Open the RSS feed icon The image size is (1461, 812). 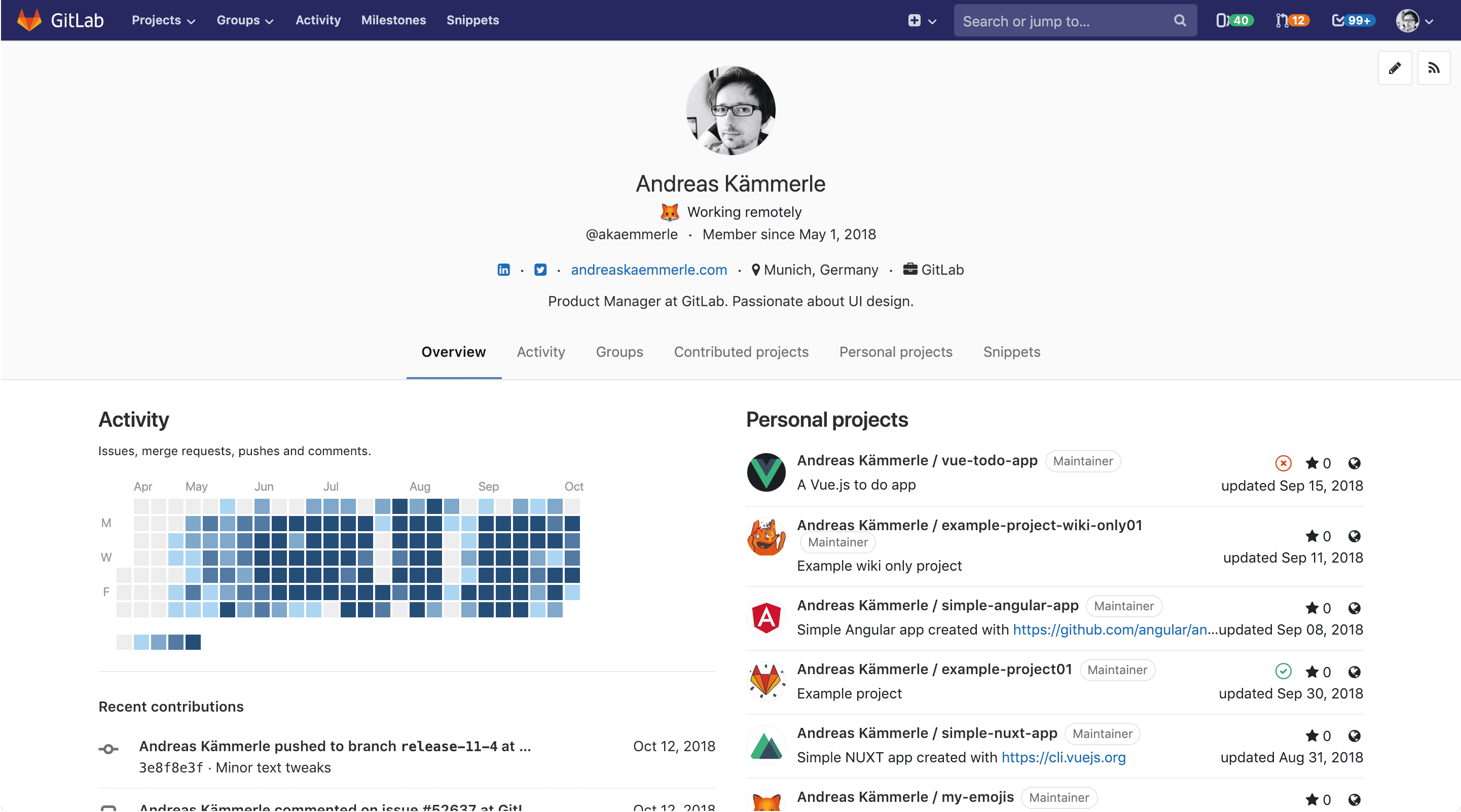point(1434,68)
